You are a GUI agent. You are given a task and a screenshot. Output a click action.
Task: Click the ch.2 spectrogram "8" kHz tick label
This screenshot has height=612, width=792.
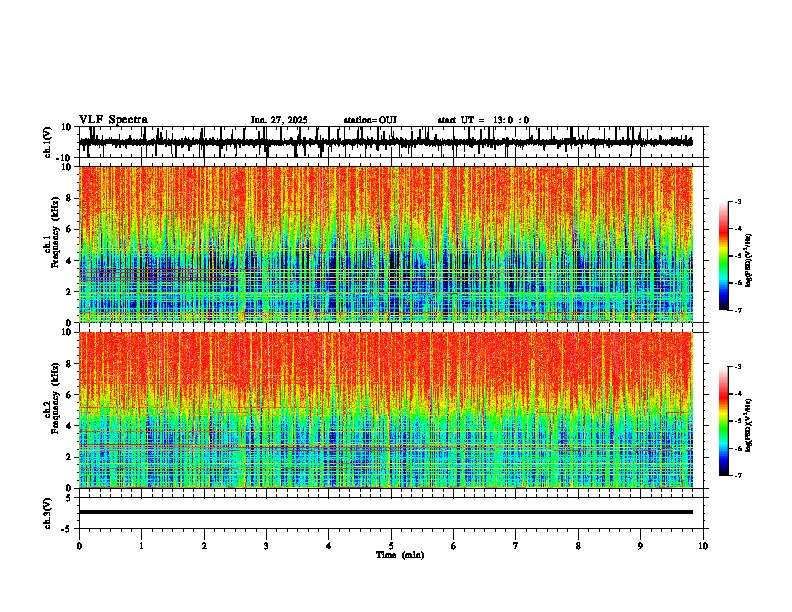(x=69, y=364)
